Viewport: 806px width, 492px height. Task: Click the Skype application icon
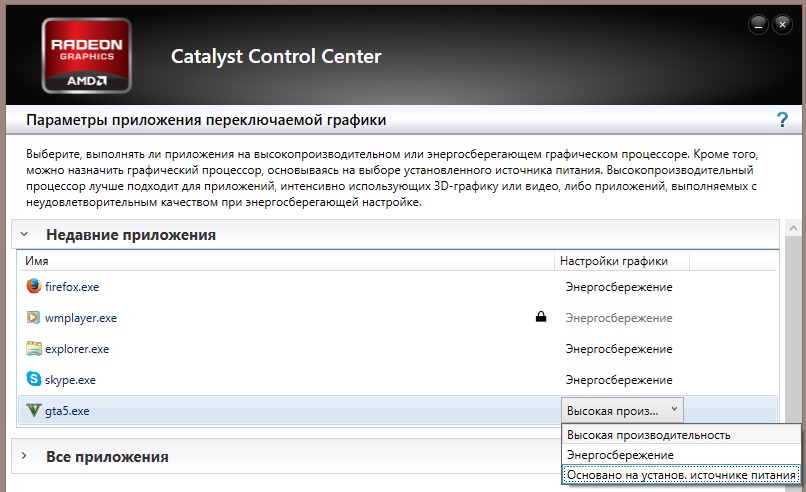coord(34,380)
